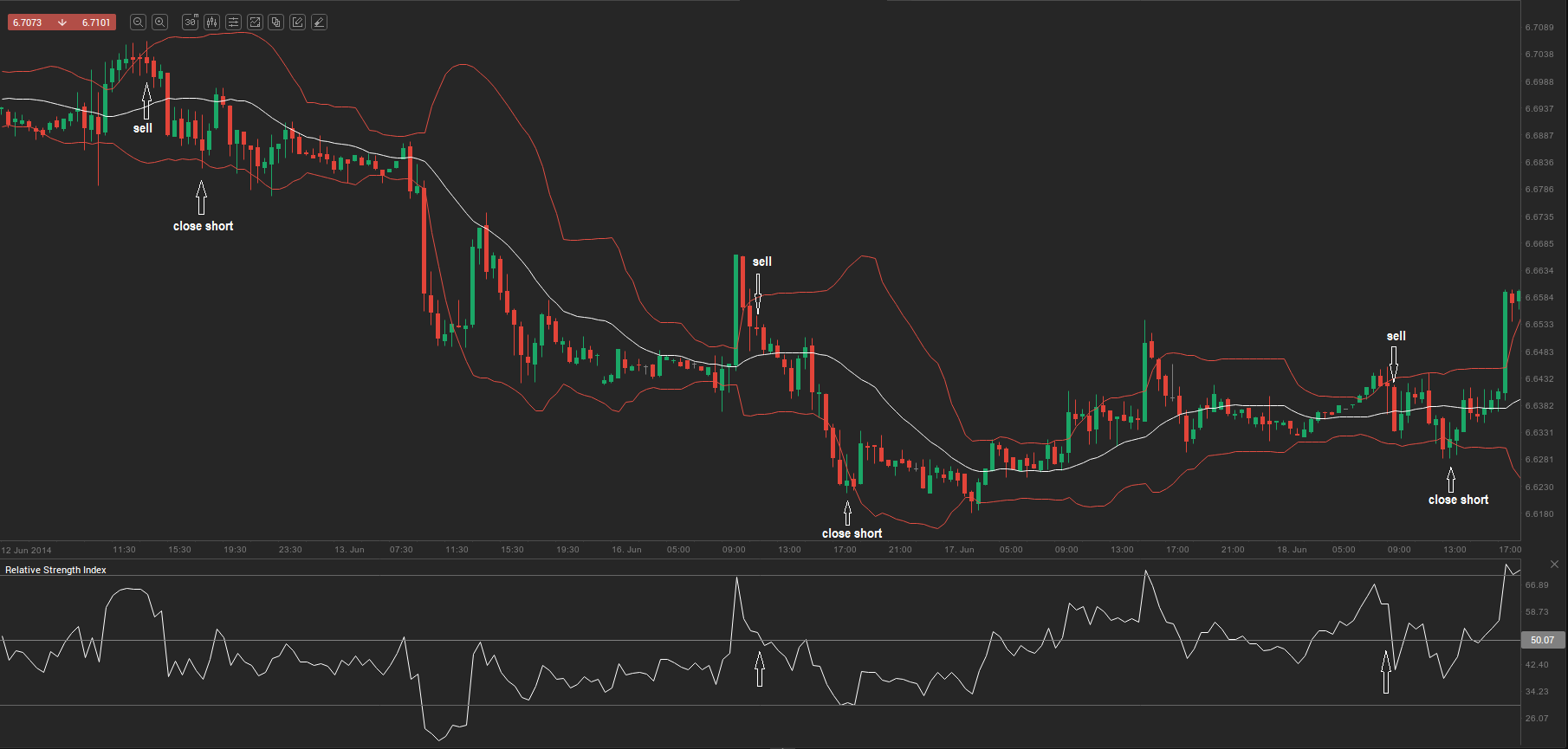
Task: Click the 6.6937 price axis label
Action: coord(1539,109)
